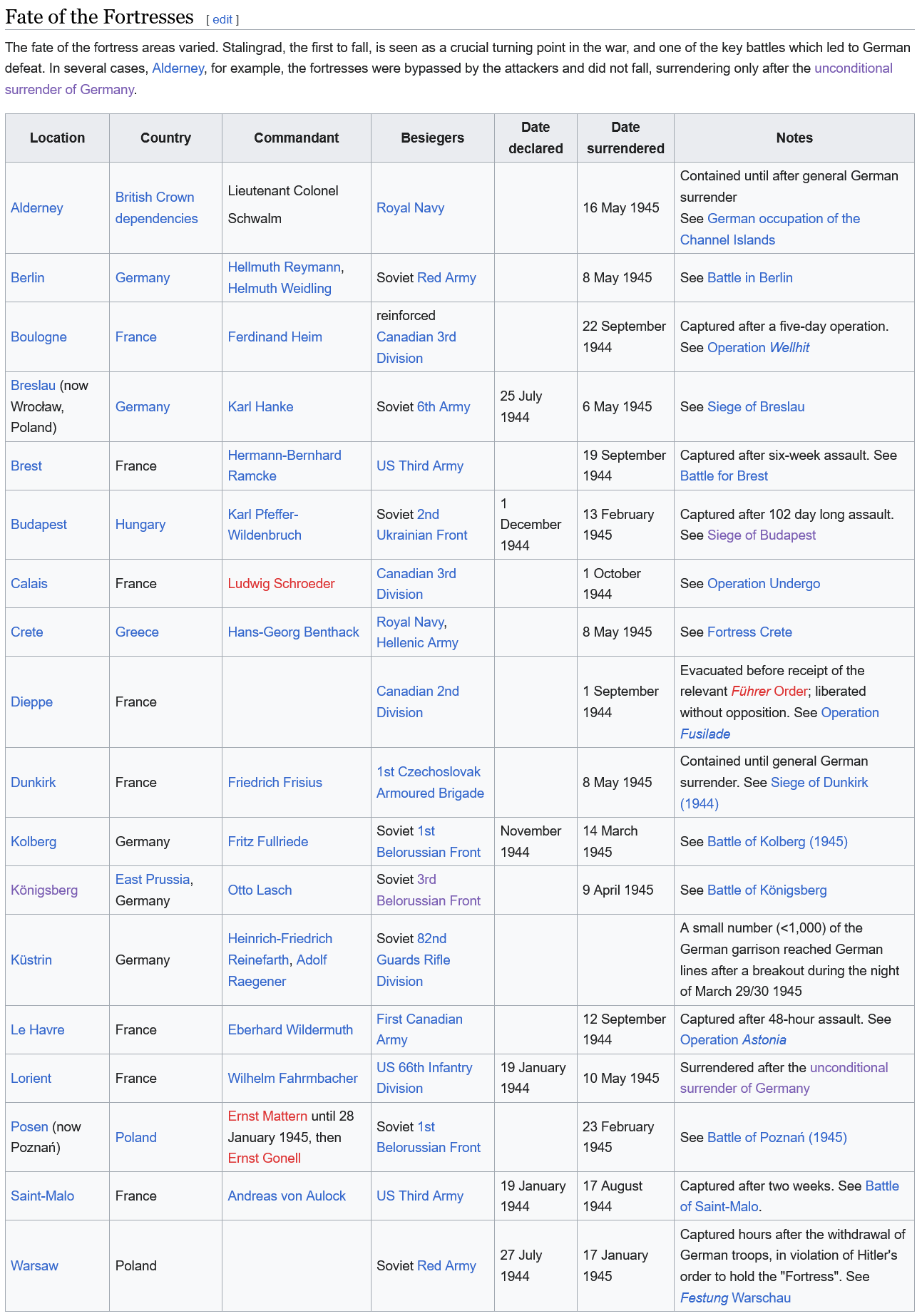Screen dimensions: 917x1316
Task: Follow the Battle of Poznań (1945) link
Action: [x=777, y=1138]
